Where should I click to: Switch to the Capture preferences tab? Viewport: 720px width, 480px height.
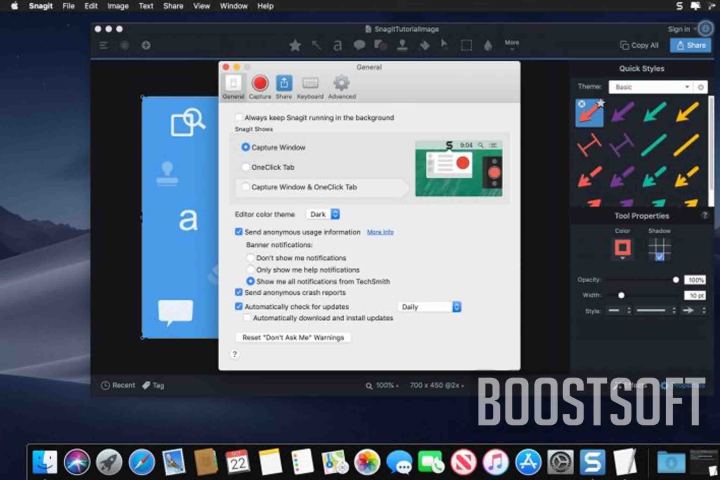point(260,87)
